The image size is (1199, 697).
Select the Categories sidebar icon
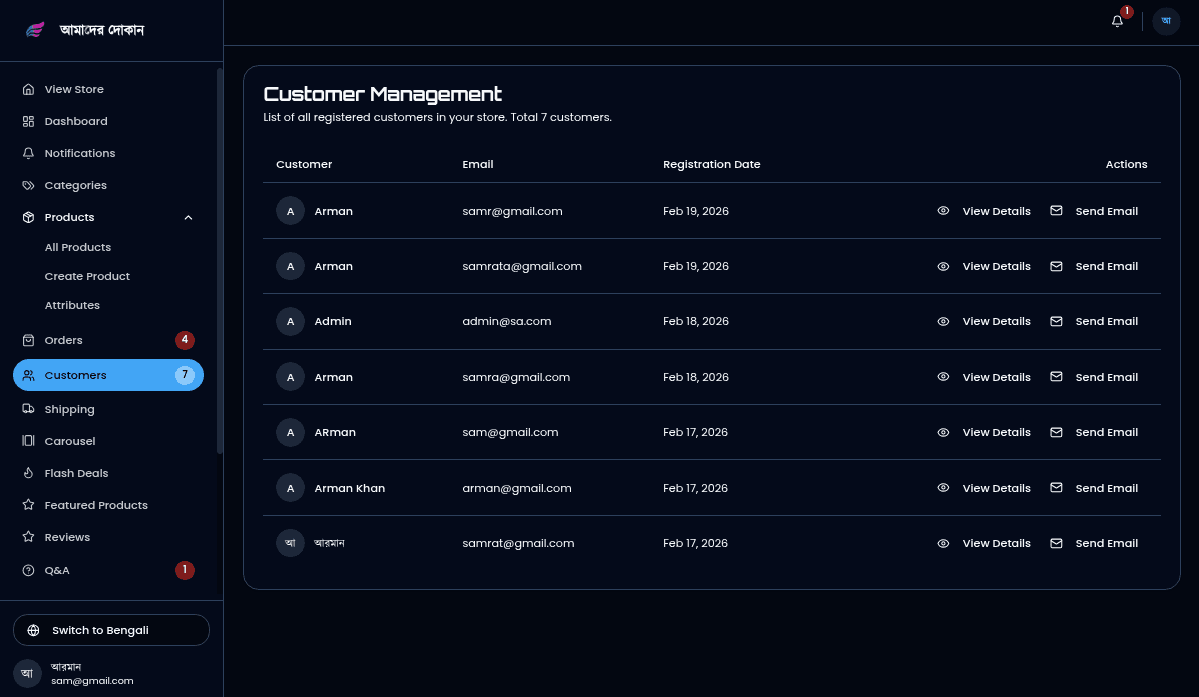27,185
